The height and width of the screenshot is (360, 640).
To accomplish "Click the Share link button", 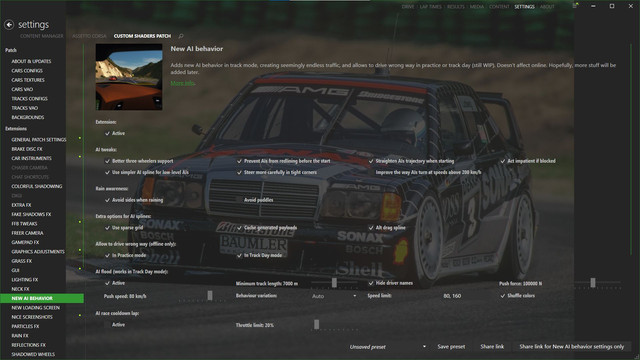I will click(492, 347).
